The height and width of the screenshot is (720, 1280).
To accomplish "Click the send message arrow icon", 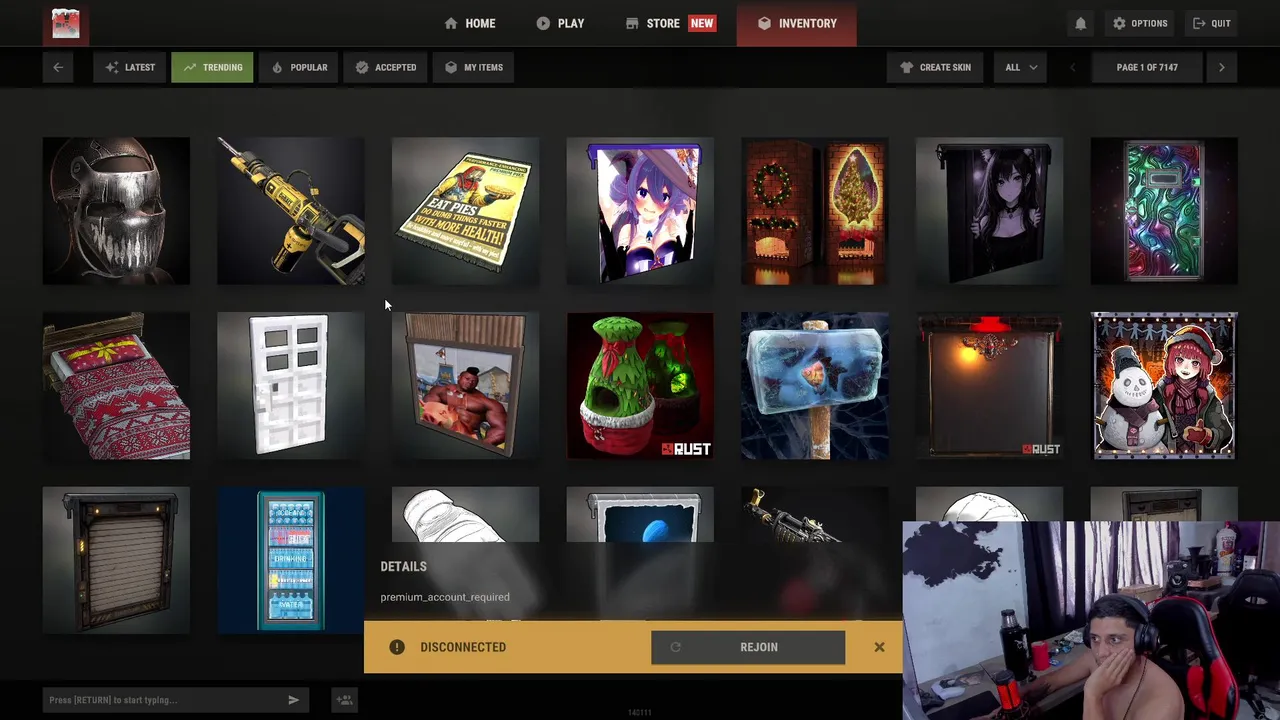I will pos(294,700).
